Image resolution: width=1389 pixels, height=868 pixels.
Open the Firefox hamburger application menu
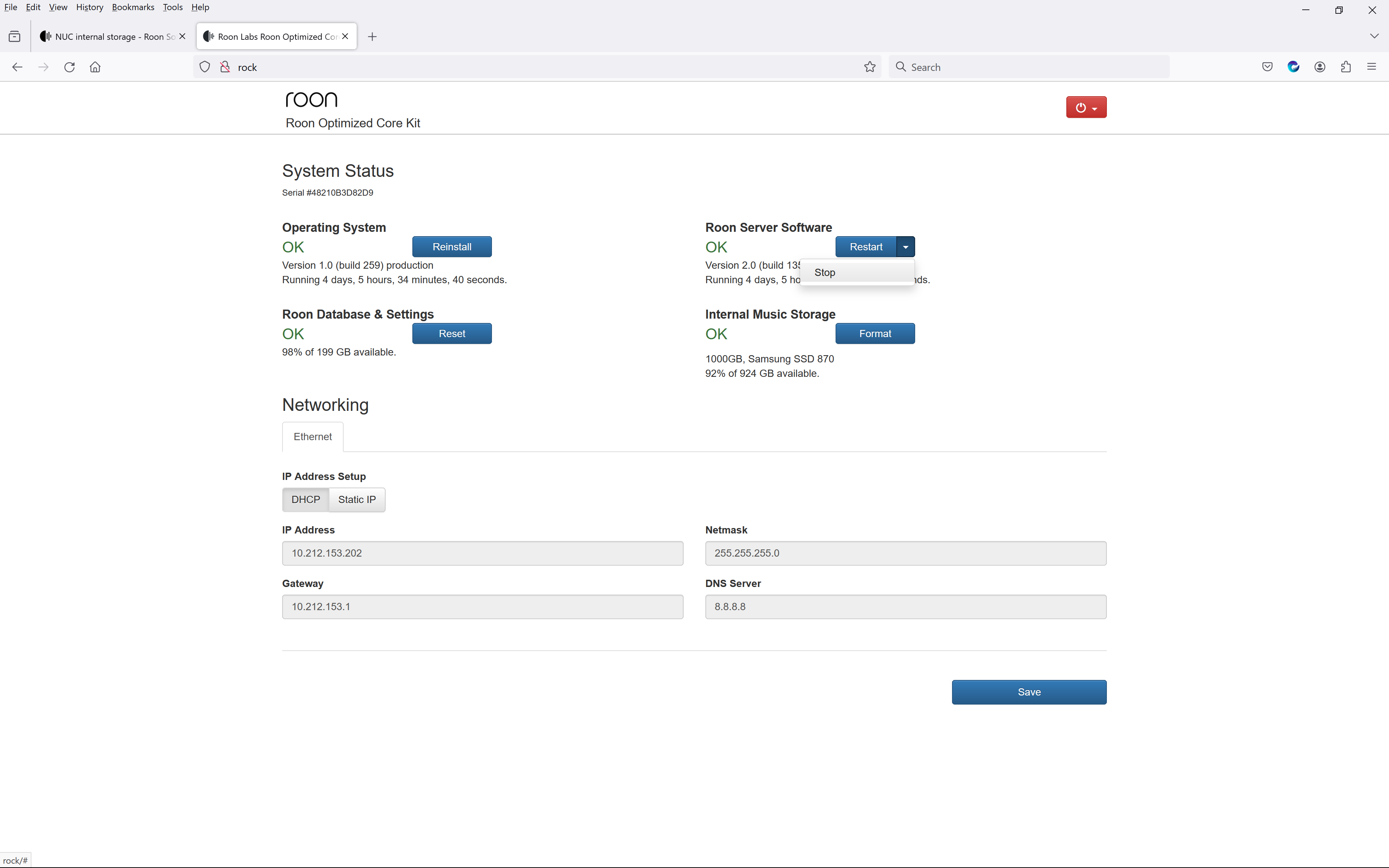click(x=1372, y=67)
